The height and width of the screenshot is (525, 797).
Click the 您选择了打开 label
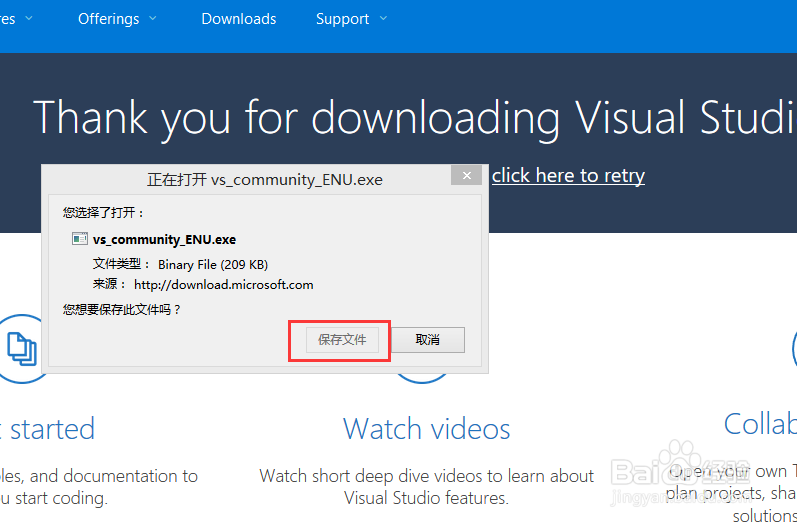[x=104, y=212]
